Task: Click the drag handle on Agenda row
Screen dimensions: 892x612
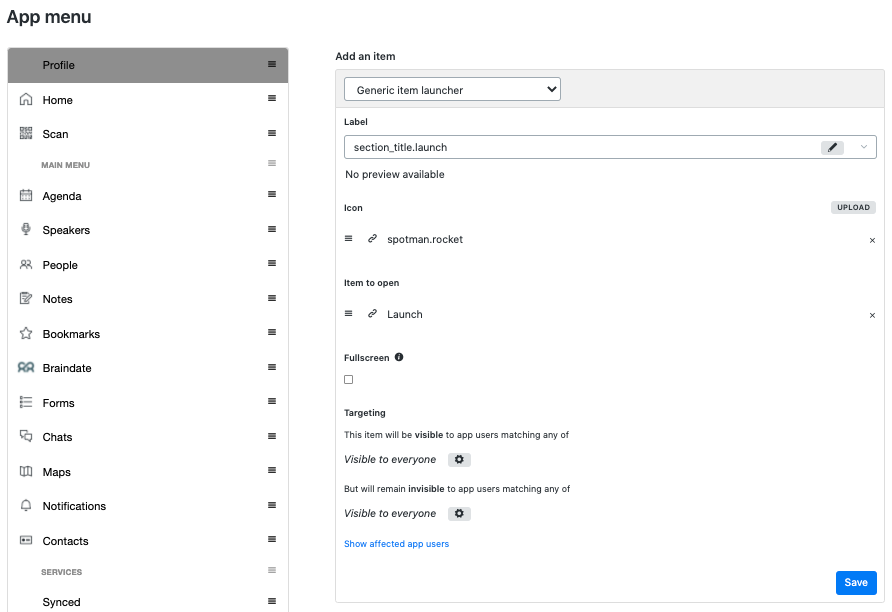Action: [x=272, y=194]
